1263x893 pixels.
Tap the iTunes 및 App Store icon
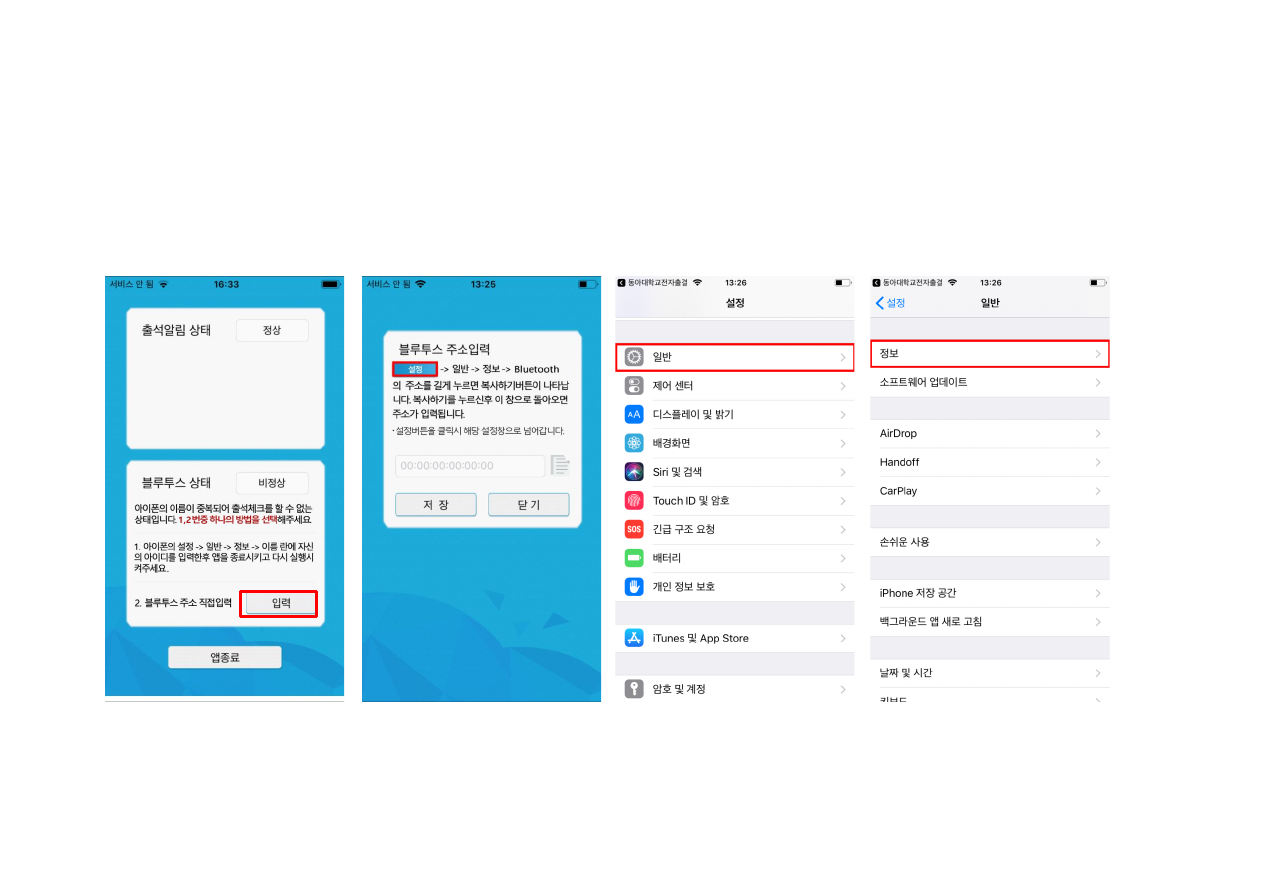pyautogui.click(x=634, y=638)
